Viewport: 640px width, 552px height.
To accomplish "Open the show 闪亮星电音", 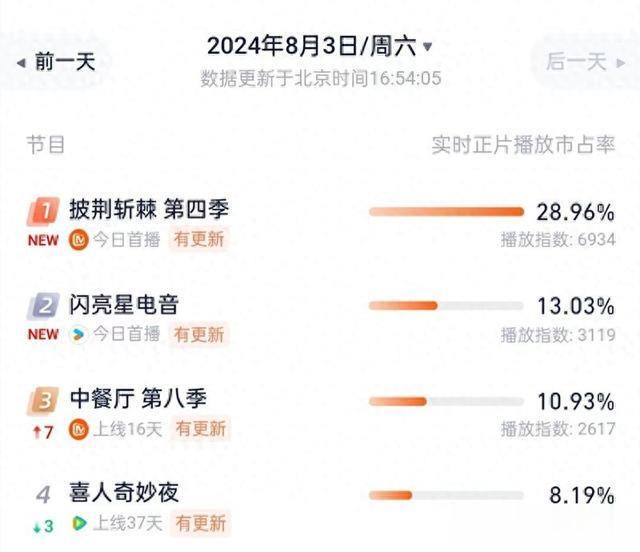I will click(x=124, y=305).
